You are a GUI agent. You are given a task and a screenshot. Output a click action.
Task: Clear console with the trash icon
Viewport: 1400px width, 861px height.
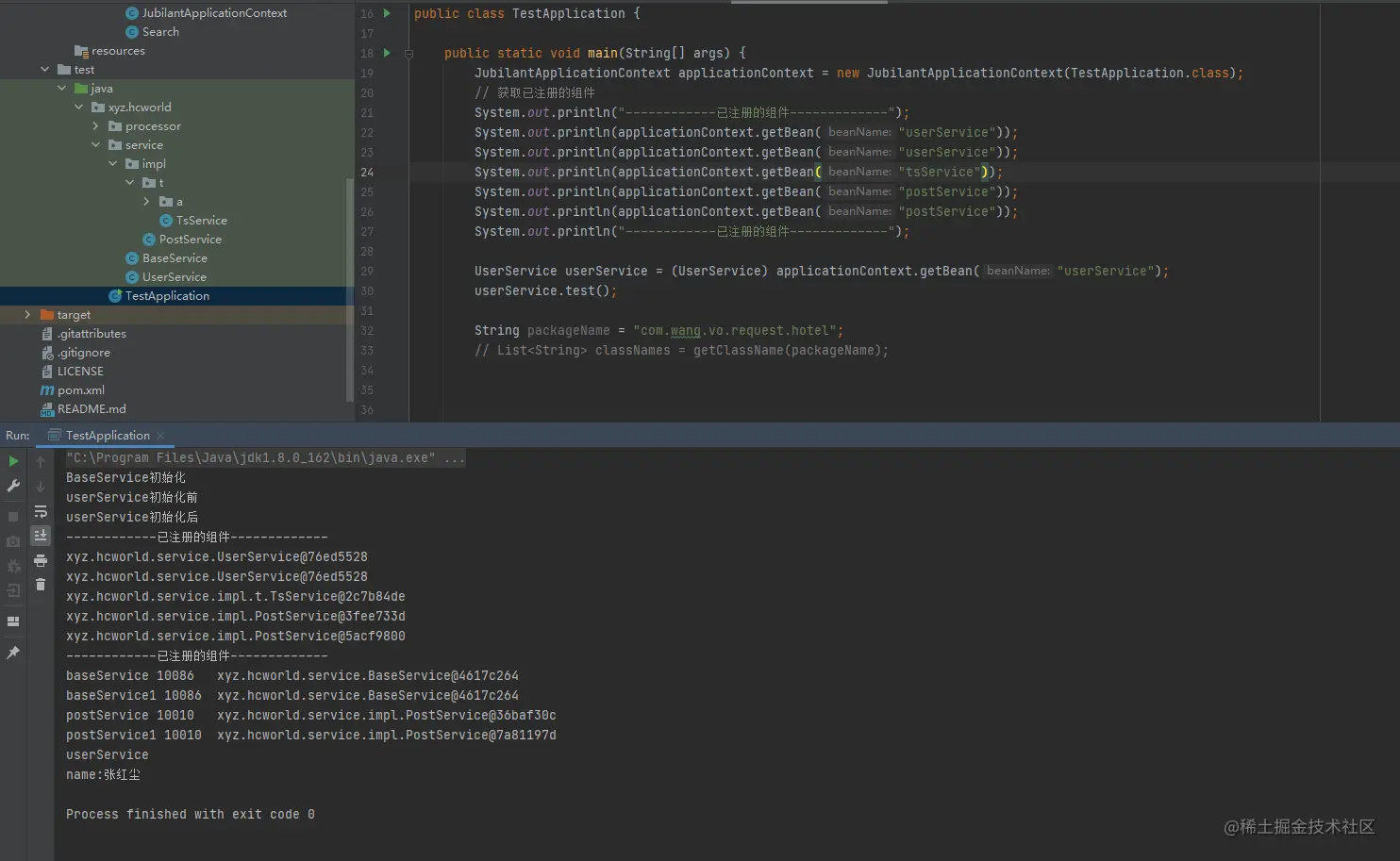click(x=41, y=585)
